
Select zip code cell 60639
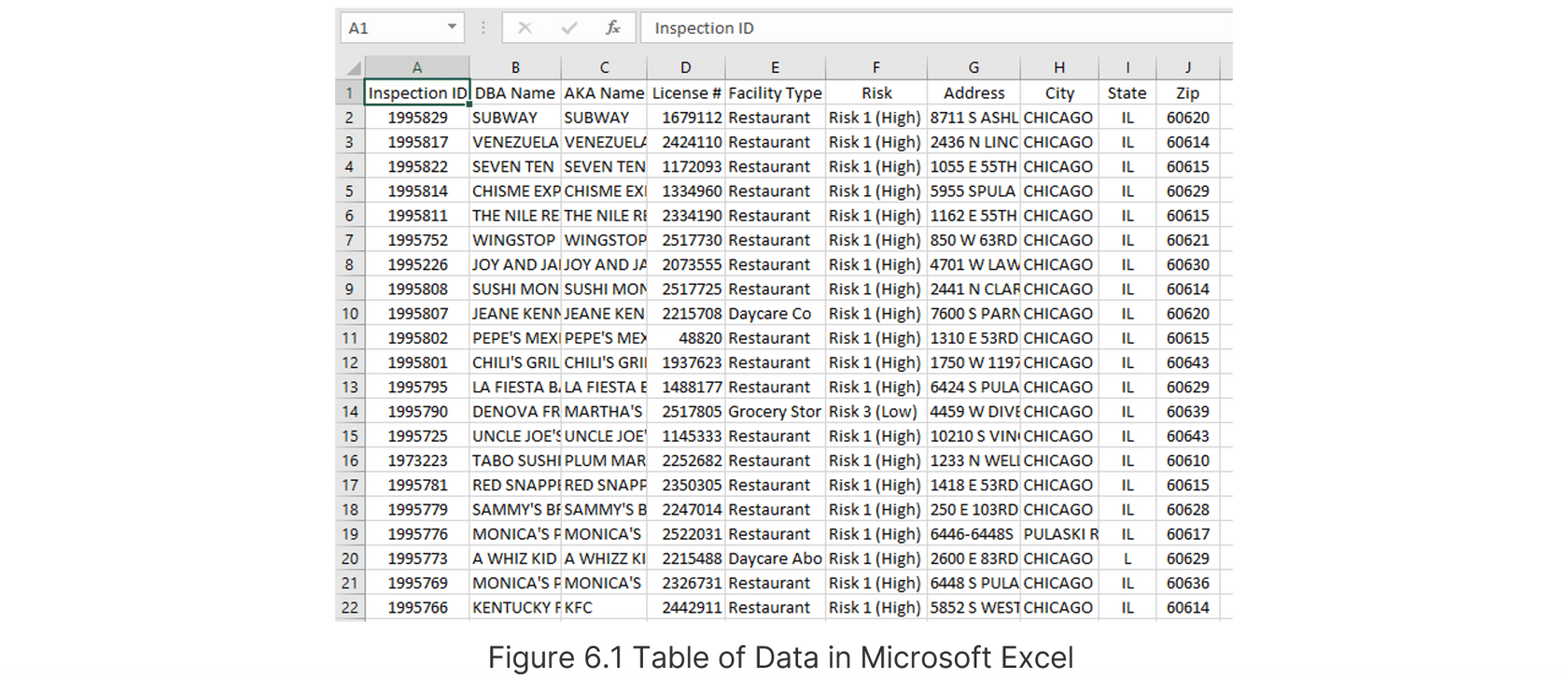point(1188,411)
